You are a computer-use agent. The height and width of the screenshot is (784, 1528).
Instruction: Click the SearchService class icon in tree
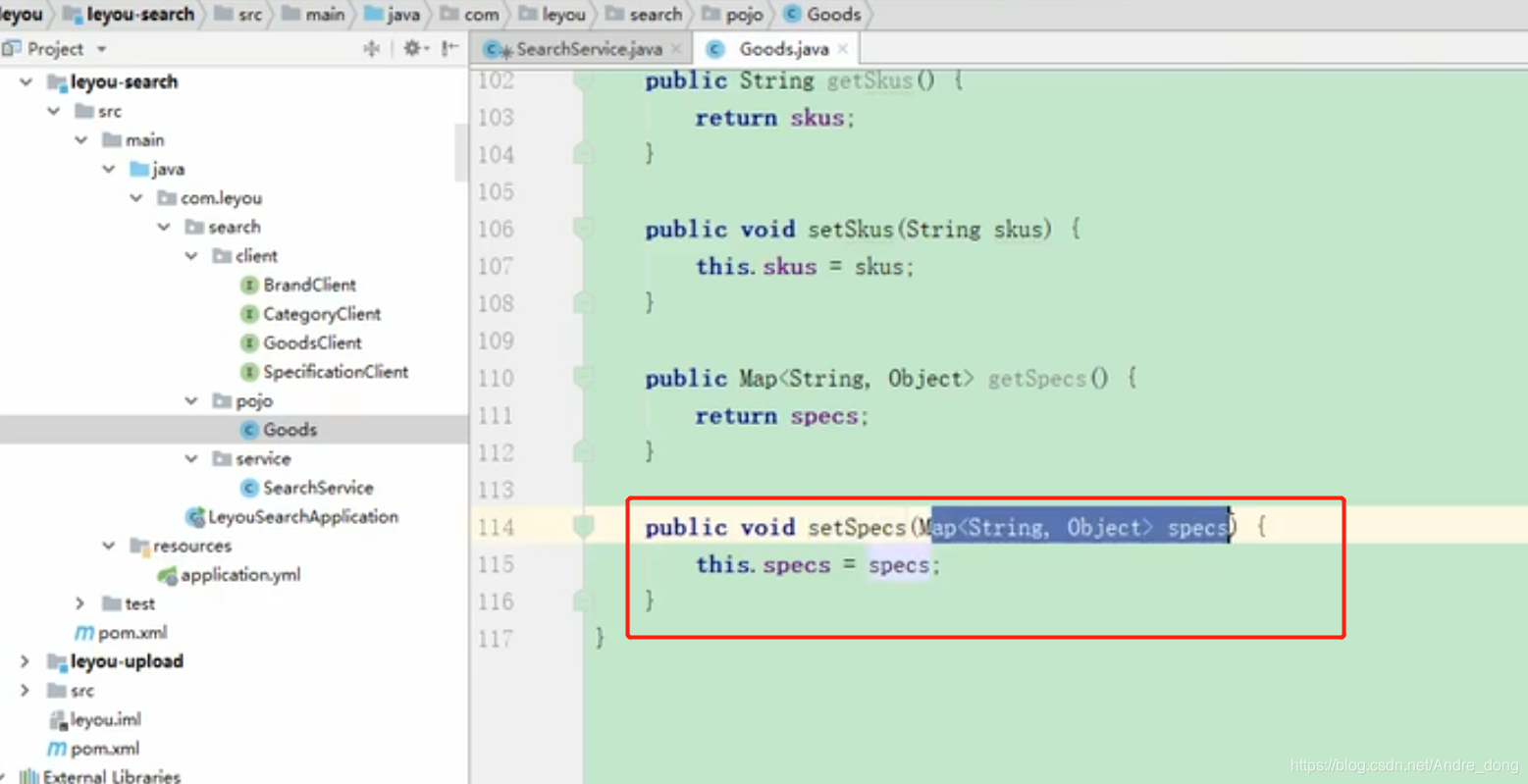pos(249,488)
